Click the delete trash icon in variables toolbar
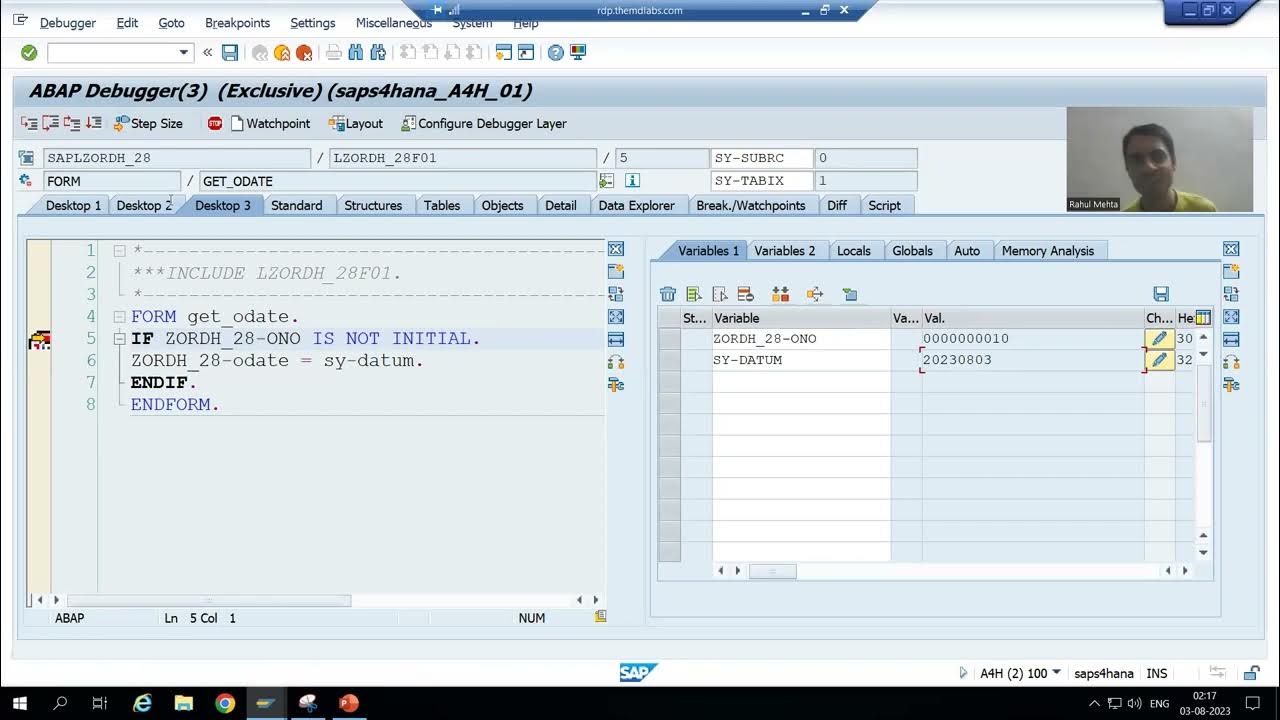The image size is (1280, 720). pos(668,294)
